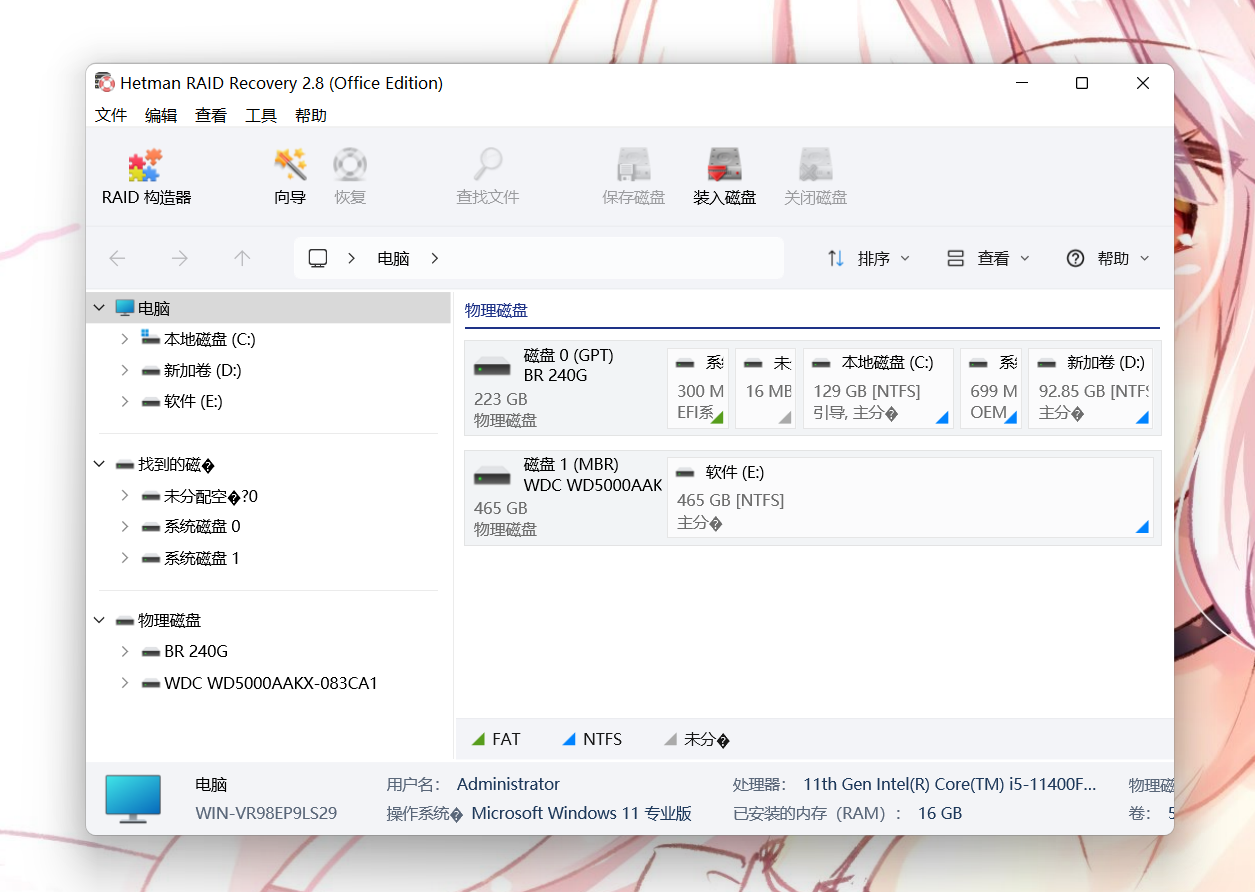1255x892 pixels.
Task: Expand the 系统磁盘 1 tree node
Action: point(124,558)
